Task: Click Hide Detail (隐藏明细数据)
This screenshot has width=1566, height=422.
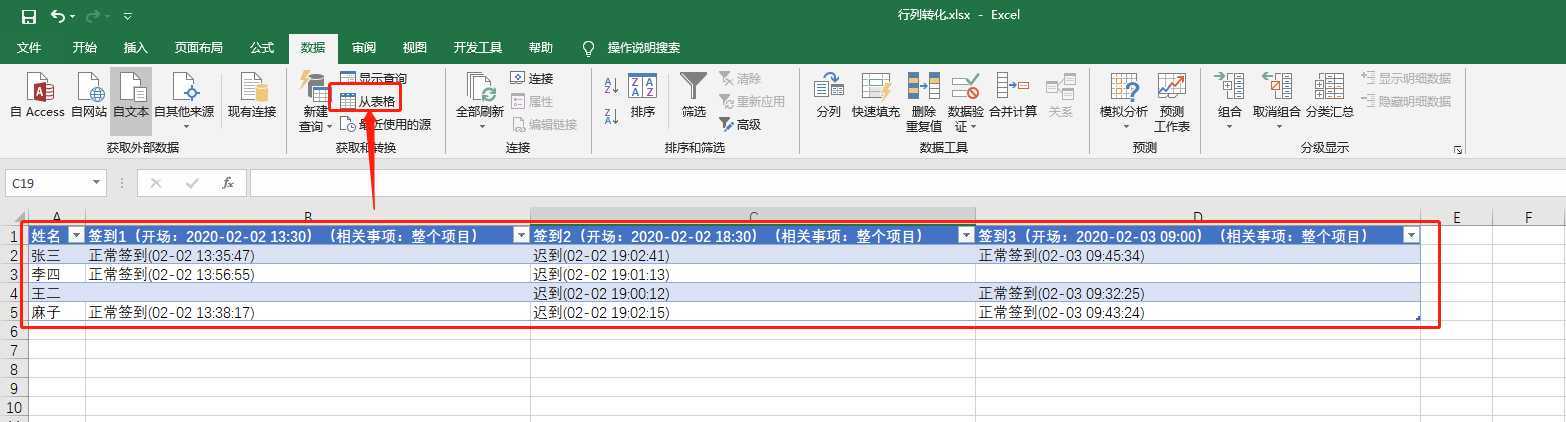Action: click(x=1405, y=101)
